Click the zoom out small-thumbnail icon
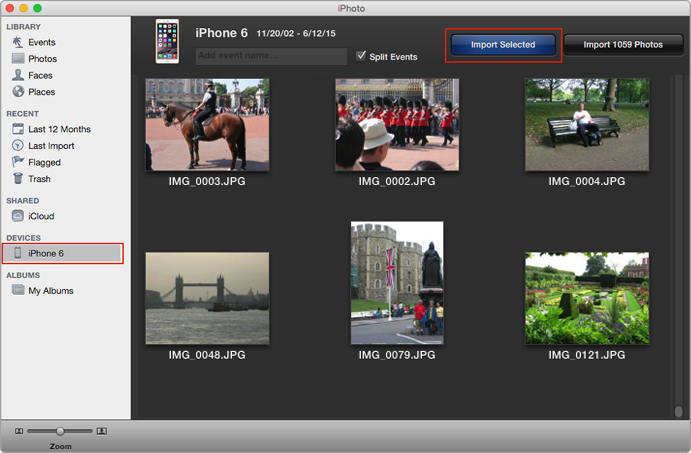This screenshot has height=453, width=691. coord(19,431)
